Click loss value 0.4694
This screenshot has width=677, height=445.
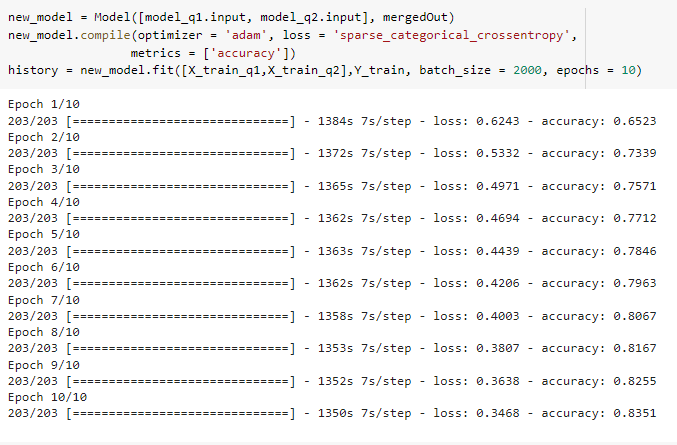tap(498, 218)
